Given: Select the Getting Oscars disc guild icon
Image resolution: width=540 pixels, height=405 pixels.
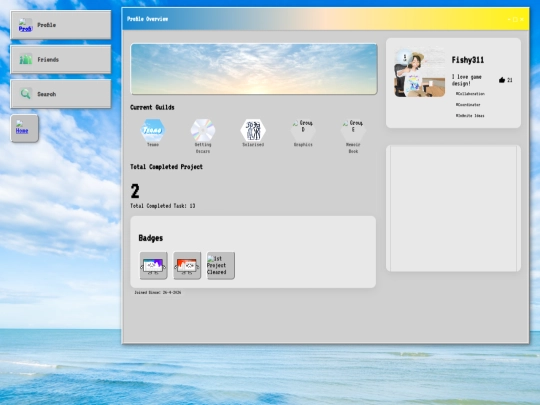Looking at the screenshot, I should 203,130.
